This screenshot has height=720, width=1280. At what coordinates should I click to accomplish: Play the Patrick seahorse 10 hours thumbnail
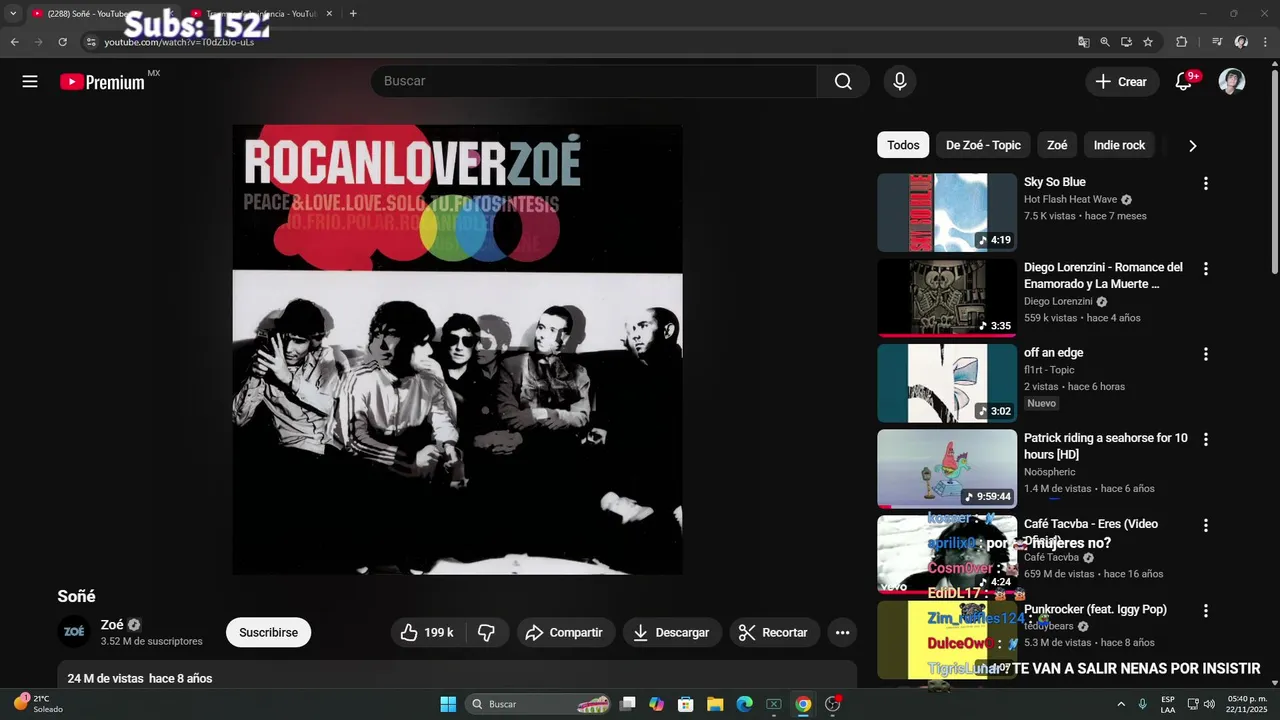947,469
